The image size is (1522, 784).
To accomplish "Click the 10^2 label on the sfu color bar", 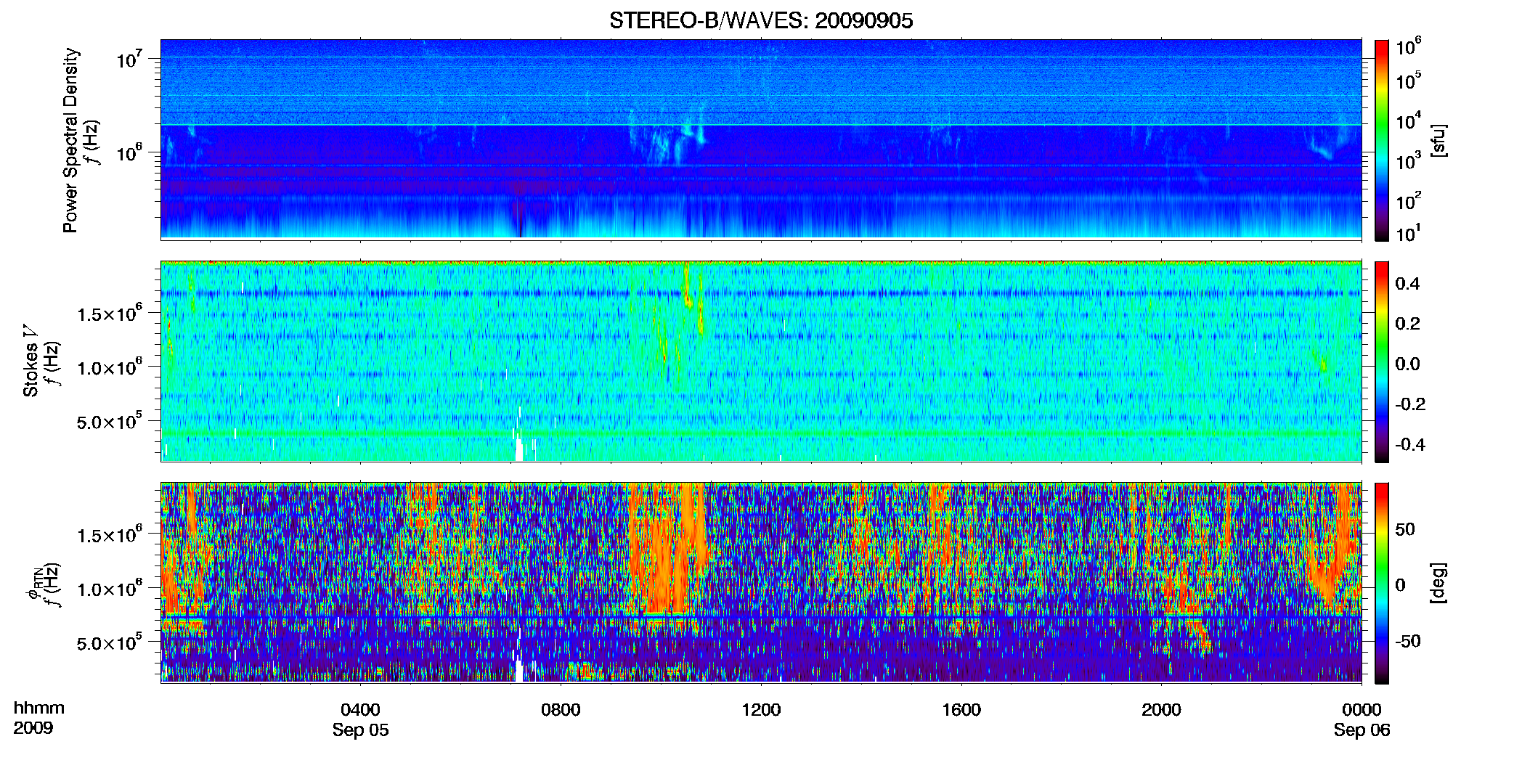I will [1409, 200].
